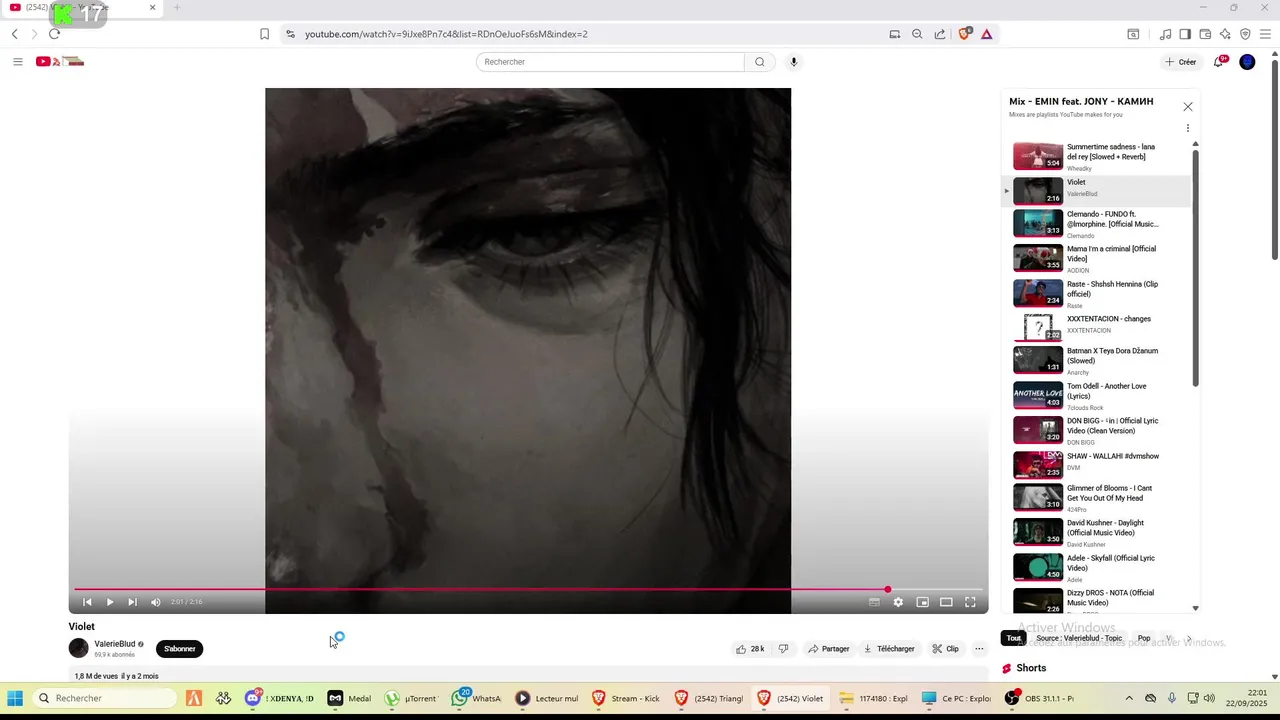Image resolution: width=1280 pixels, height=720 pixels.
Task: Bookmark this page icon
Action: (x=264, y=34)
